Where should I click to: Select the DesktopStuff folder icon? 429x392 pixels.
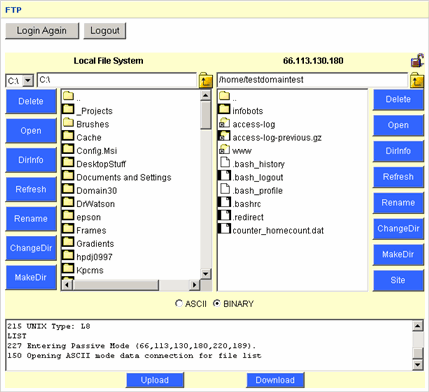click(68, 162)
